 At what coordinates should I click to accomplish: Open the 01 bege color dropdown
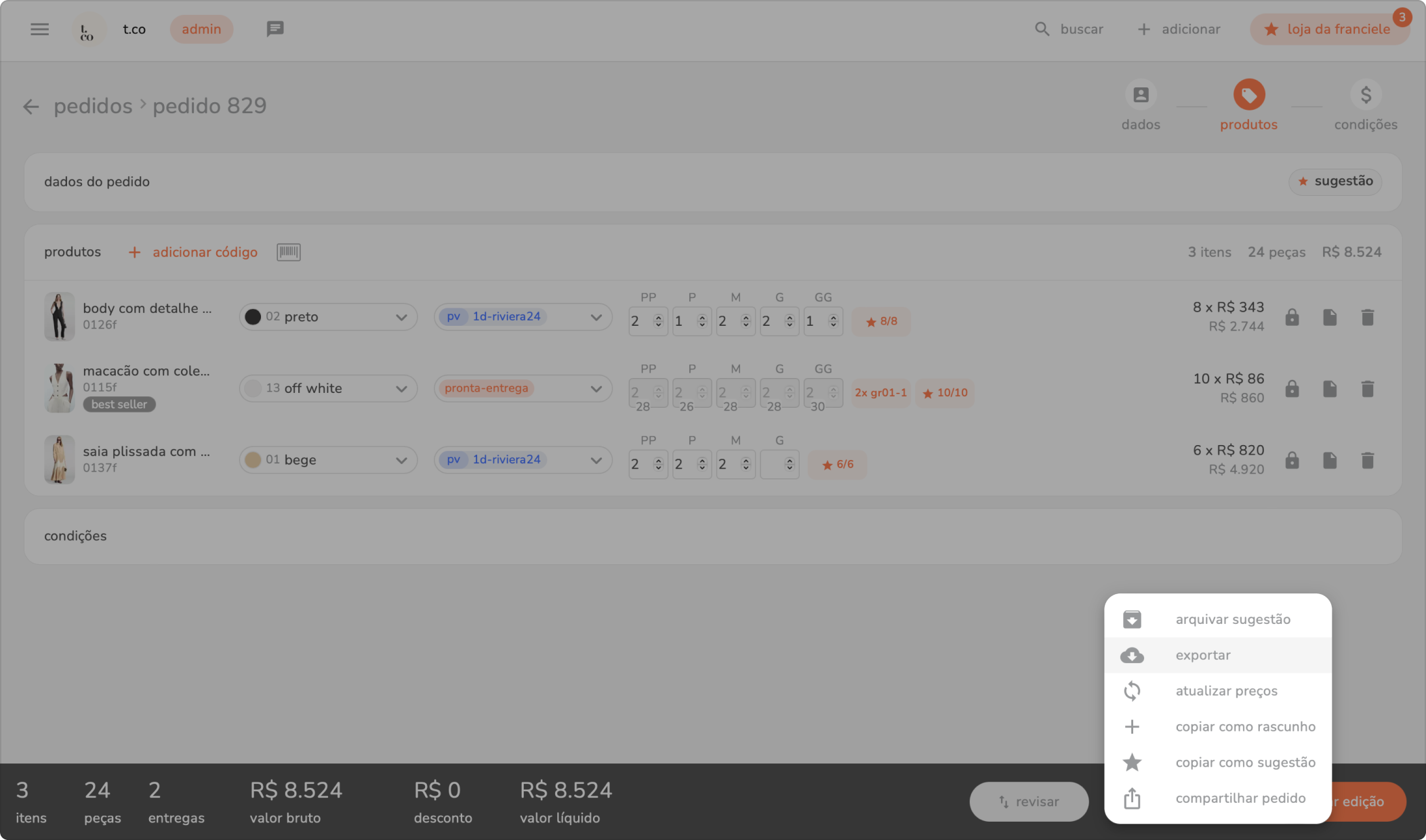click(x=328, y=460)
